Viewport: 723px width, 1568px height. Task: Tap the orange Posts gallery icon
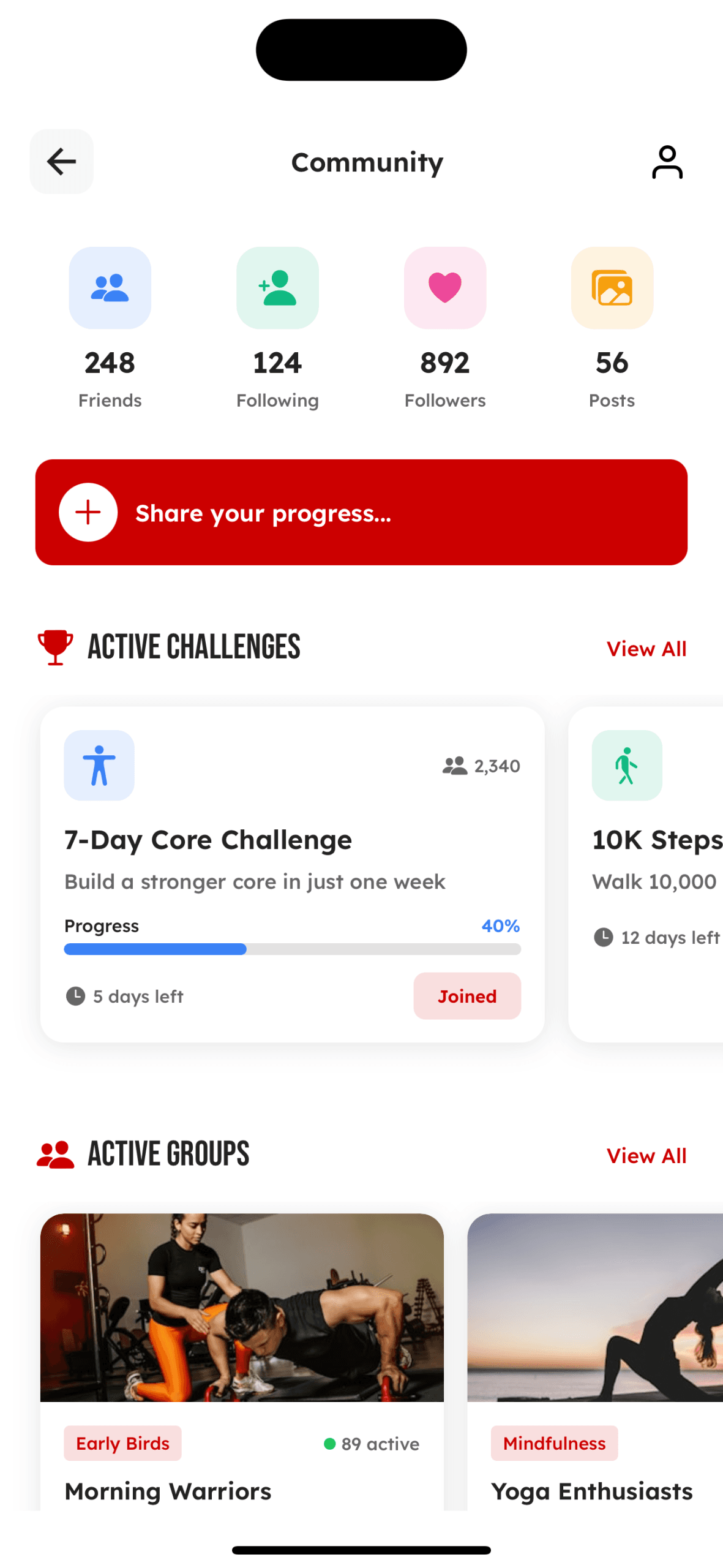pyautogui.click(x=612, y=287)
